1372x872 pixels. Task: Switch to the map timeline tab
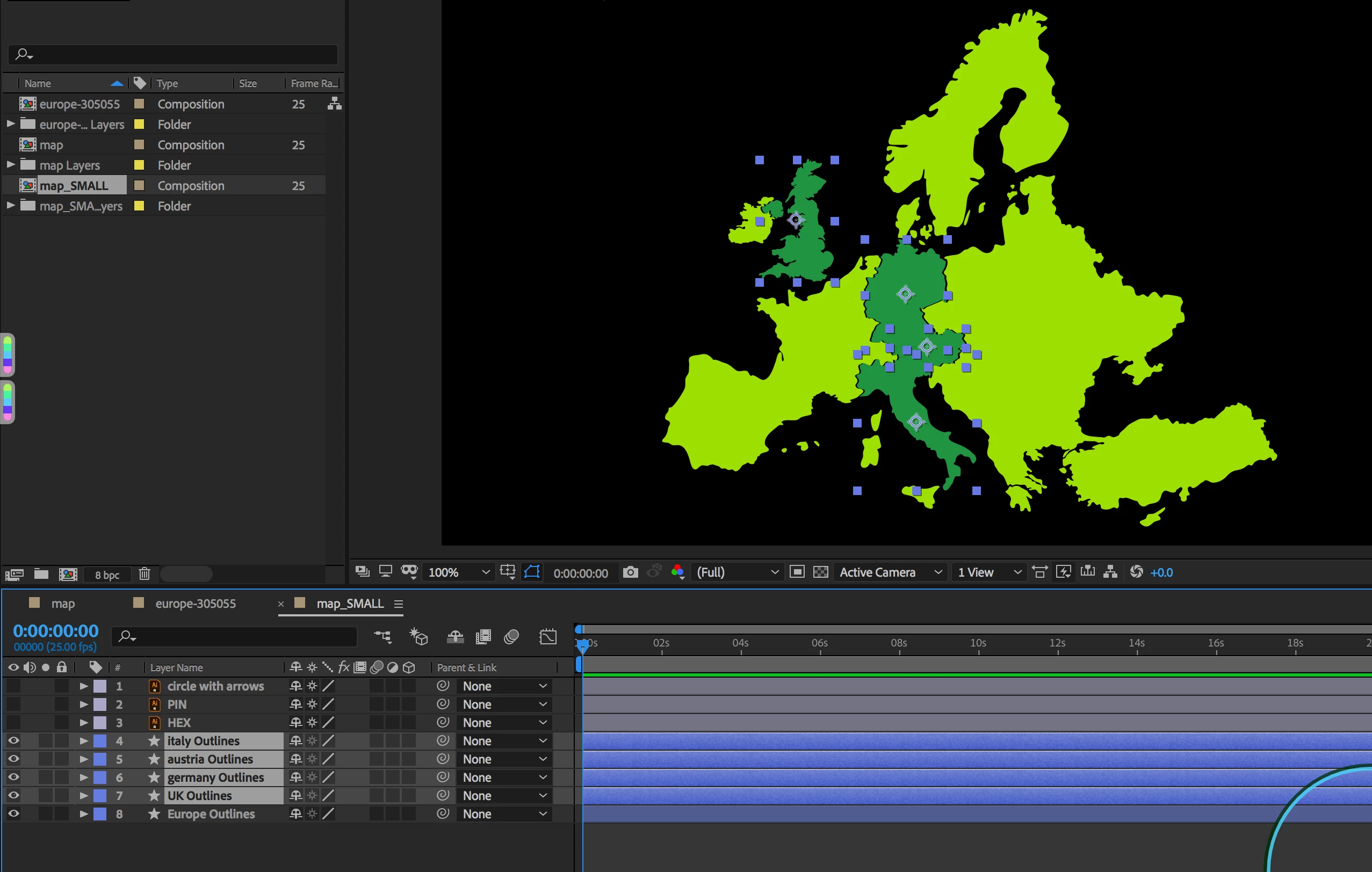point(63,603)
